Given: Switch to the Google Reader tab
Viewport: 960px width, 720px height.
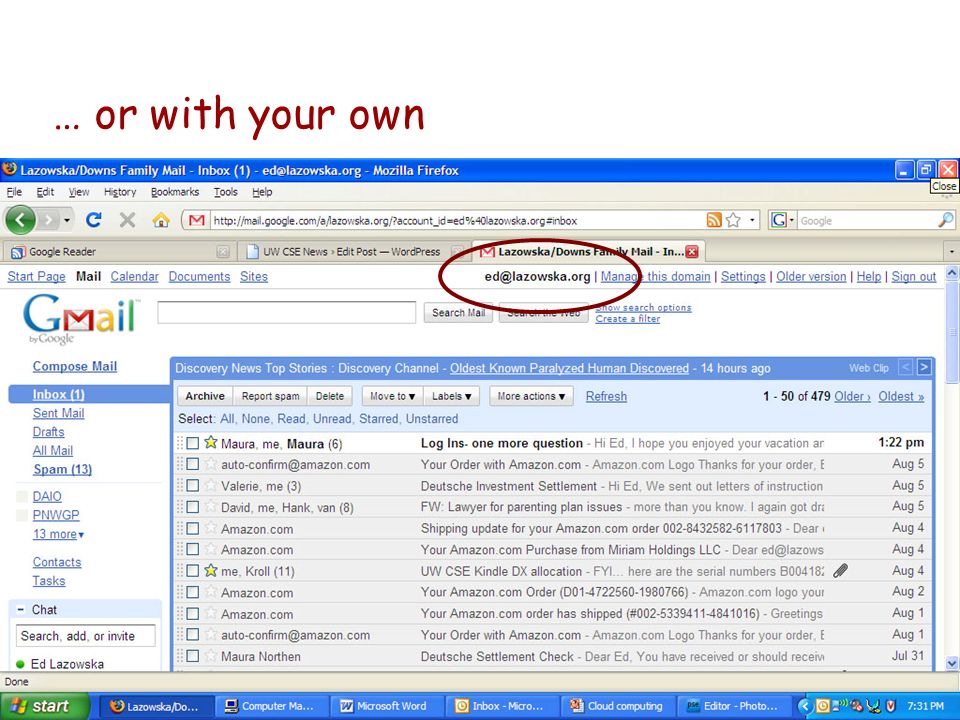Looking at the screenshot, I should [x=118, y=252].
